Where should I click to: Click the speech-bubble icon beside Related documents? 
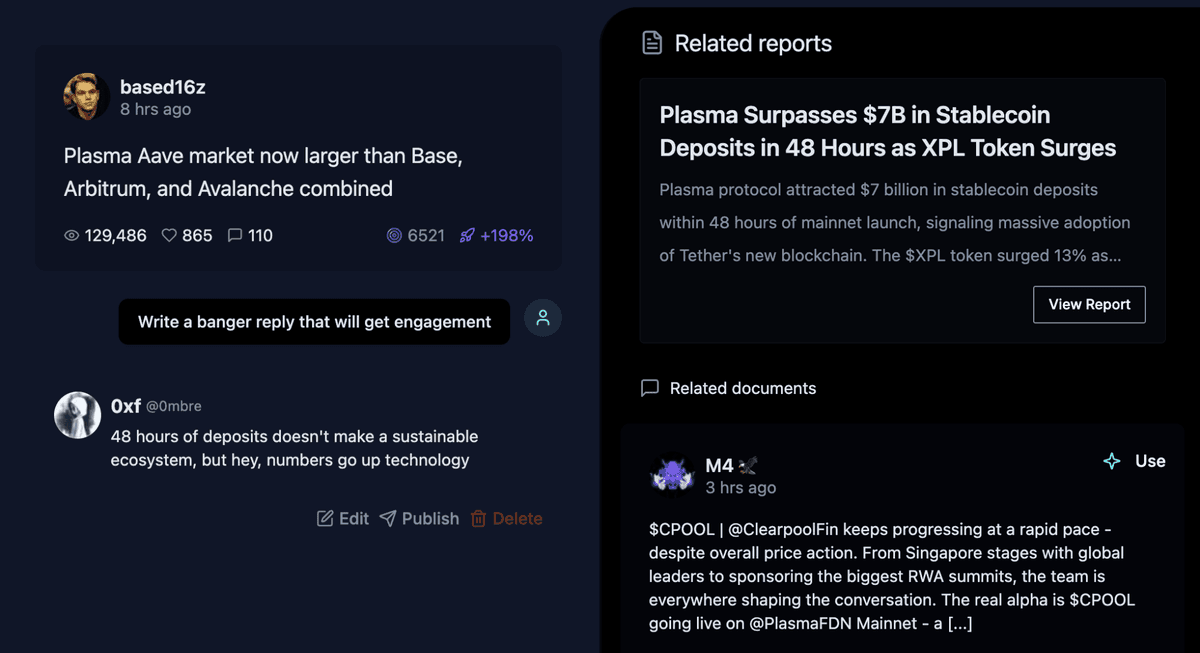pyautogui.click(x=650, y=388)
